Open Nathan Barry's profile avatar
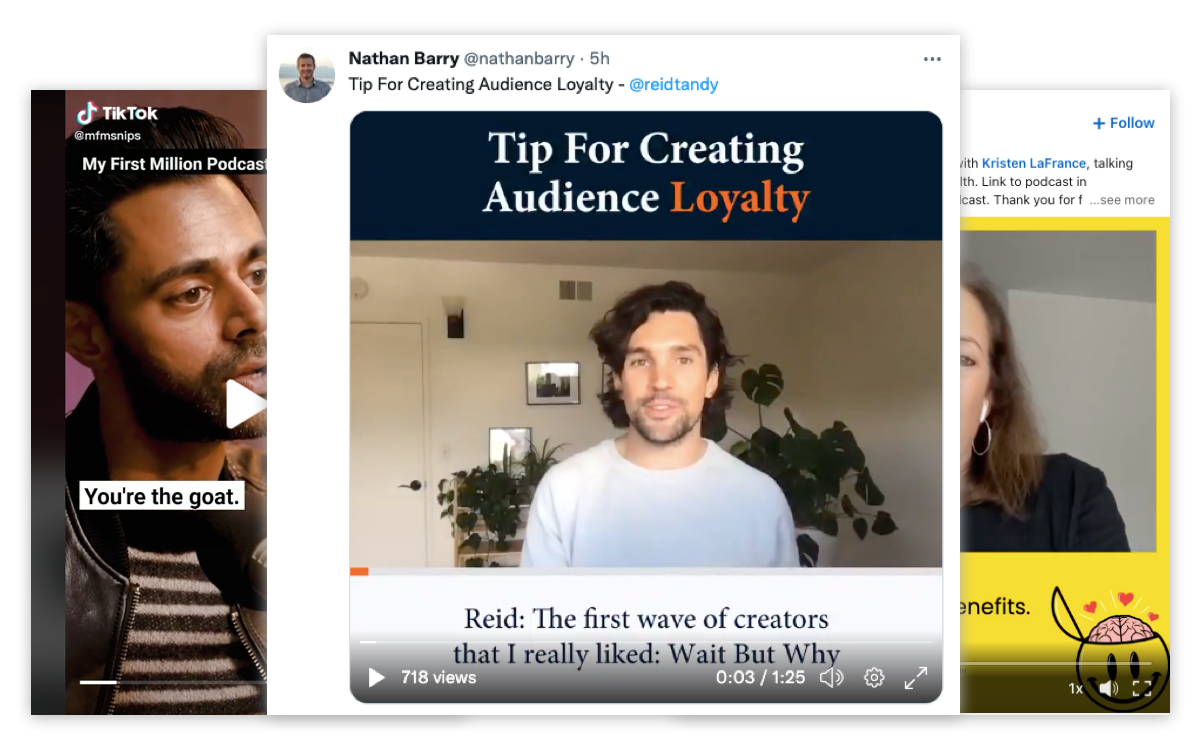Image resolution: width=1200 pixels, height=750 pixels. 307,75
